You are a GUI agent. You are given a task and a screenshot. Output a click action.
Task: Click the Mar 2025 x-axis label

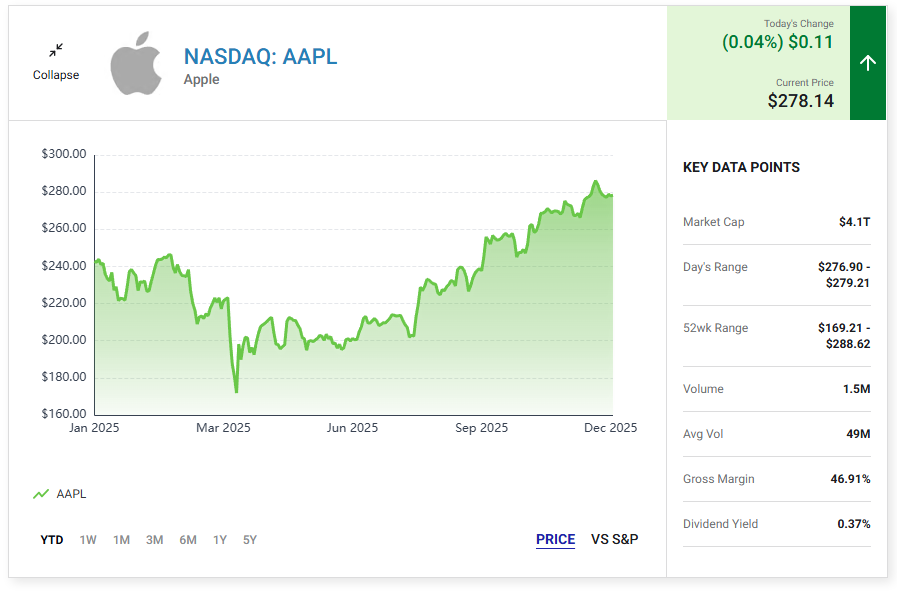(223, 427)
